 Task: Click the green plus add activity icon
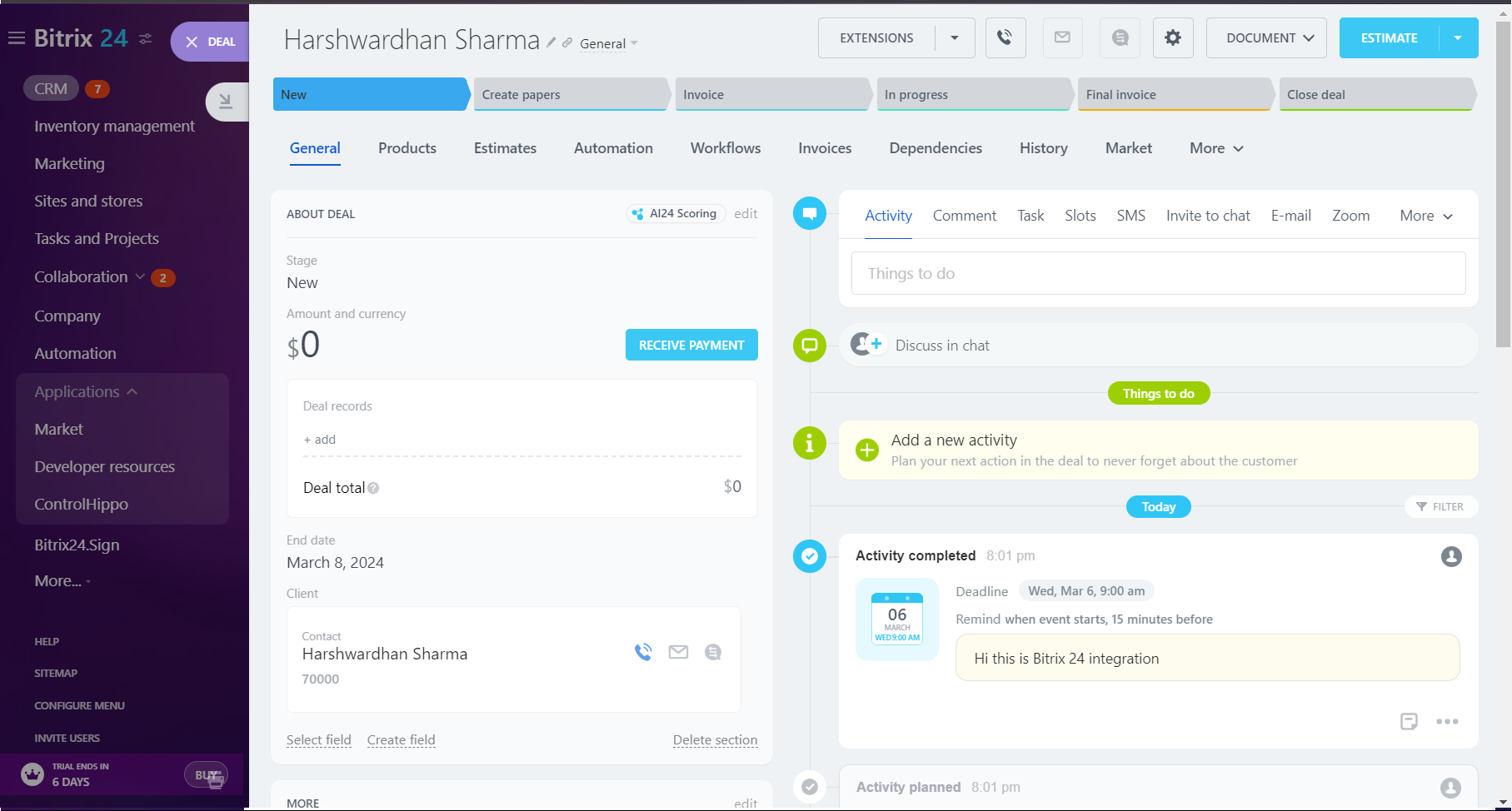coord(866,450)
